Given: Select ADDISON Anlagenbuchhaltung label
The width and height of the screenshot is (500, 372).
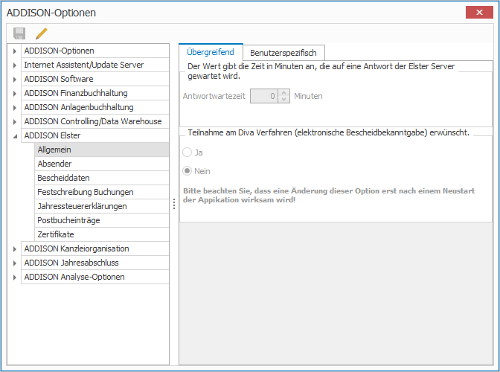Looking at the screenshot, I should click(x=79, y=107).
